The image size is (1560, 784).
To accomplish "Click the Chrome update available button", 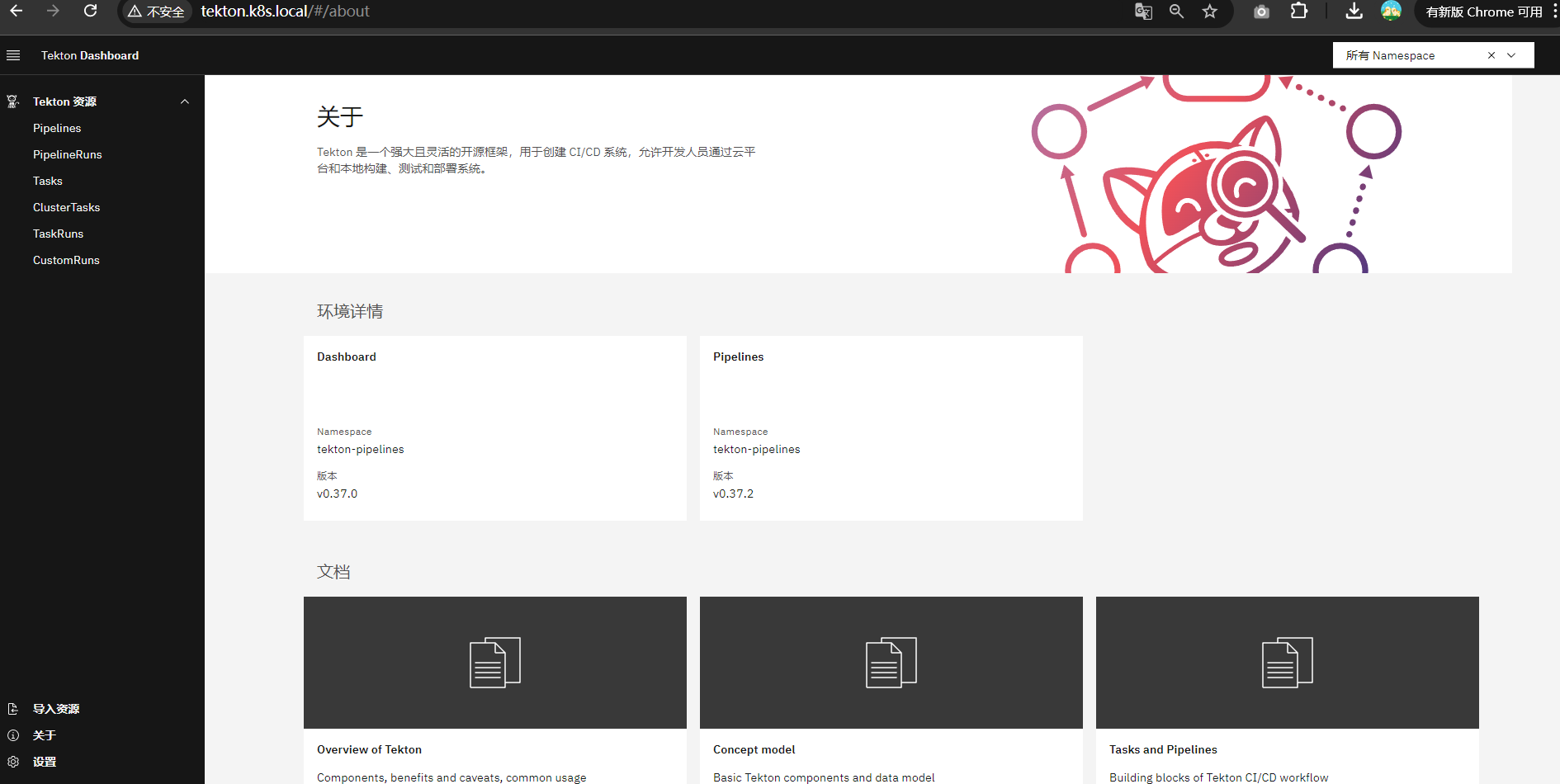I will [1483, 12].
